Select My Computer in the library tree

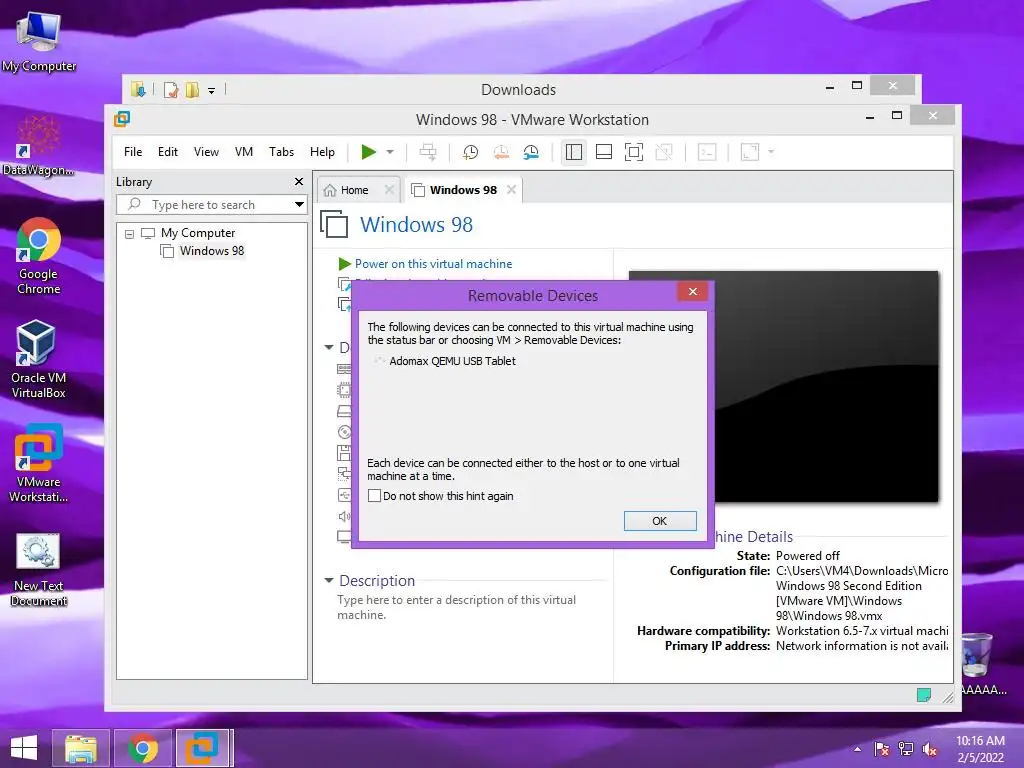(x=198, y=232)
